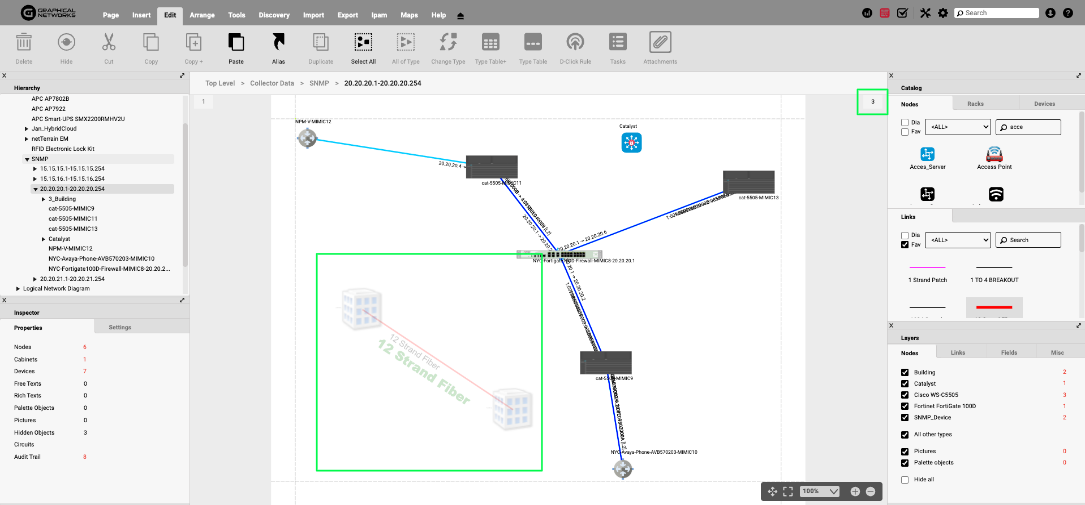Screen dimensions: 1085x505
Task: Open the Catalog nodes <ALL> dropdown
Action: click(958, 127)
